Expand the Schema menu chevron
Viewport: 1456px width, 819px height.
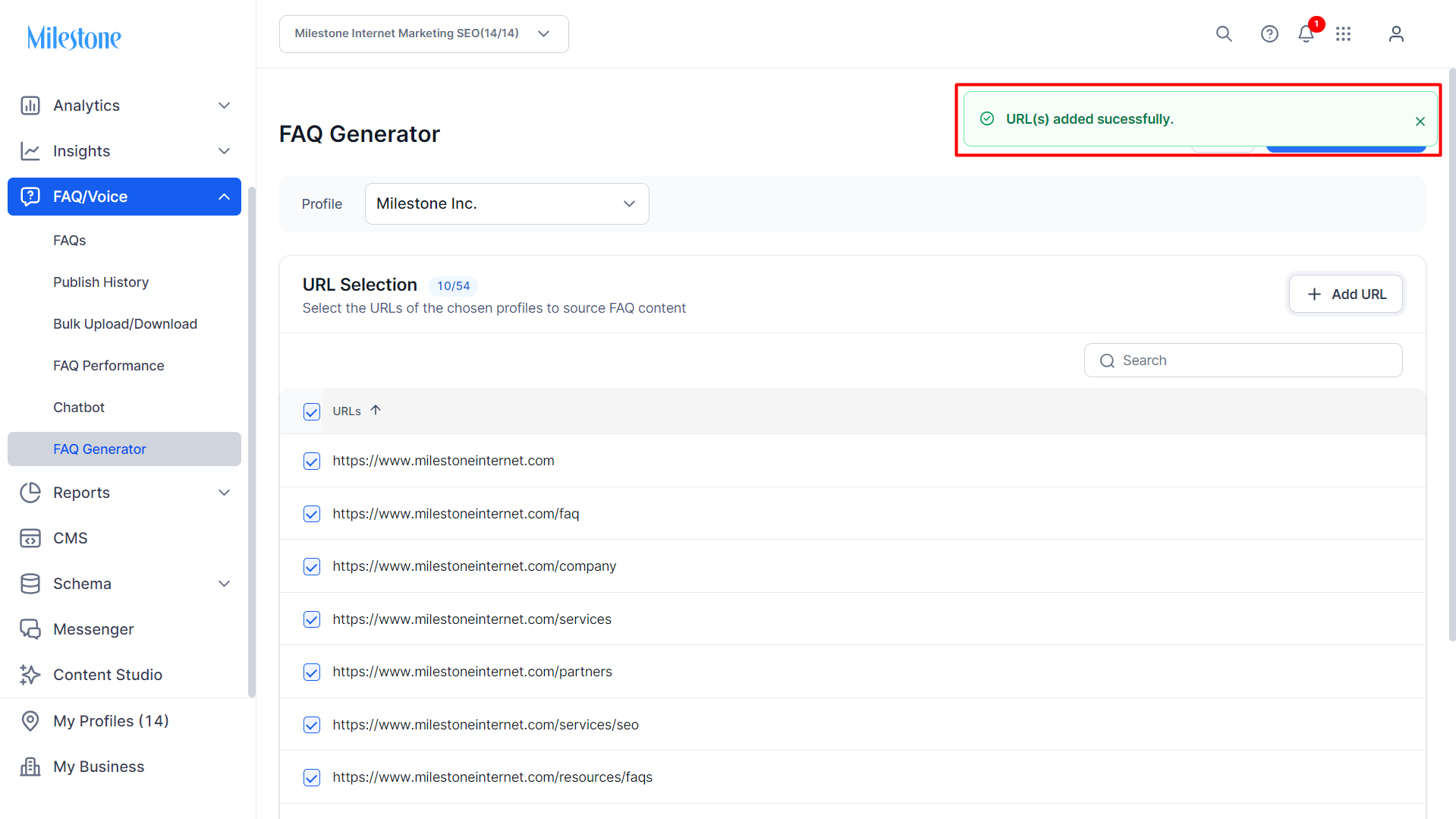click(224, 584)
